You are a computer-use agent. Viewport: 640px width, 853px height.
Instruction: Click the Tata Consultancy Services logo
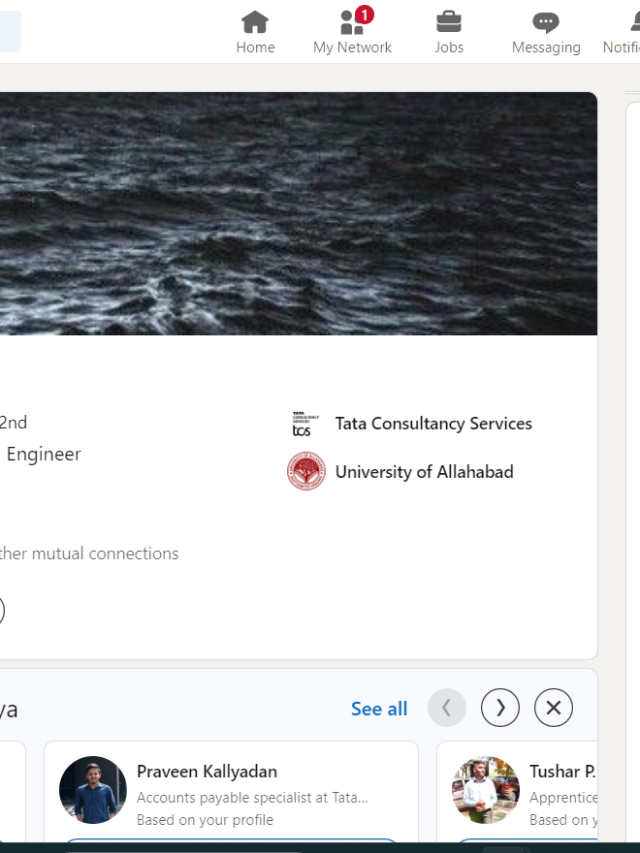pyautogui.click(x=302, y=424)
